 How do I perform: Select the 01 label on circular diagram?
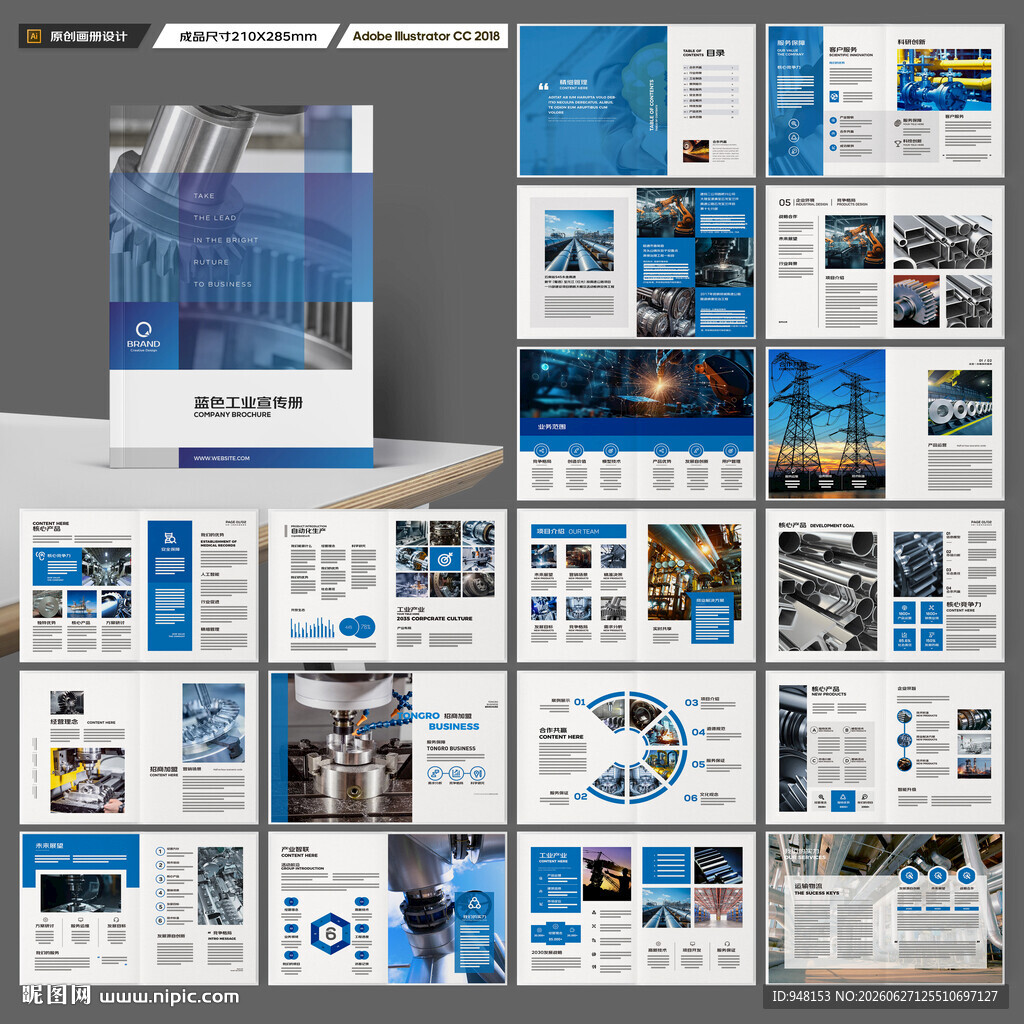coord(580,702)
